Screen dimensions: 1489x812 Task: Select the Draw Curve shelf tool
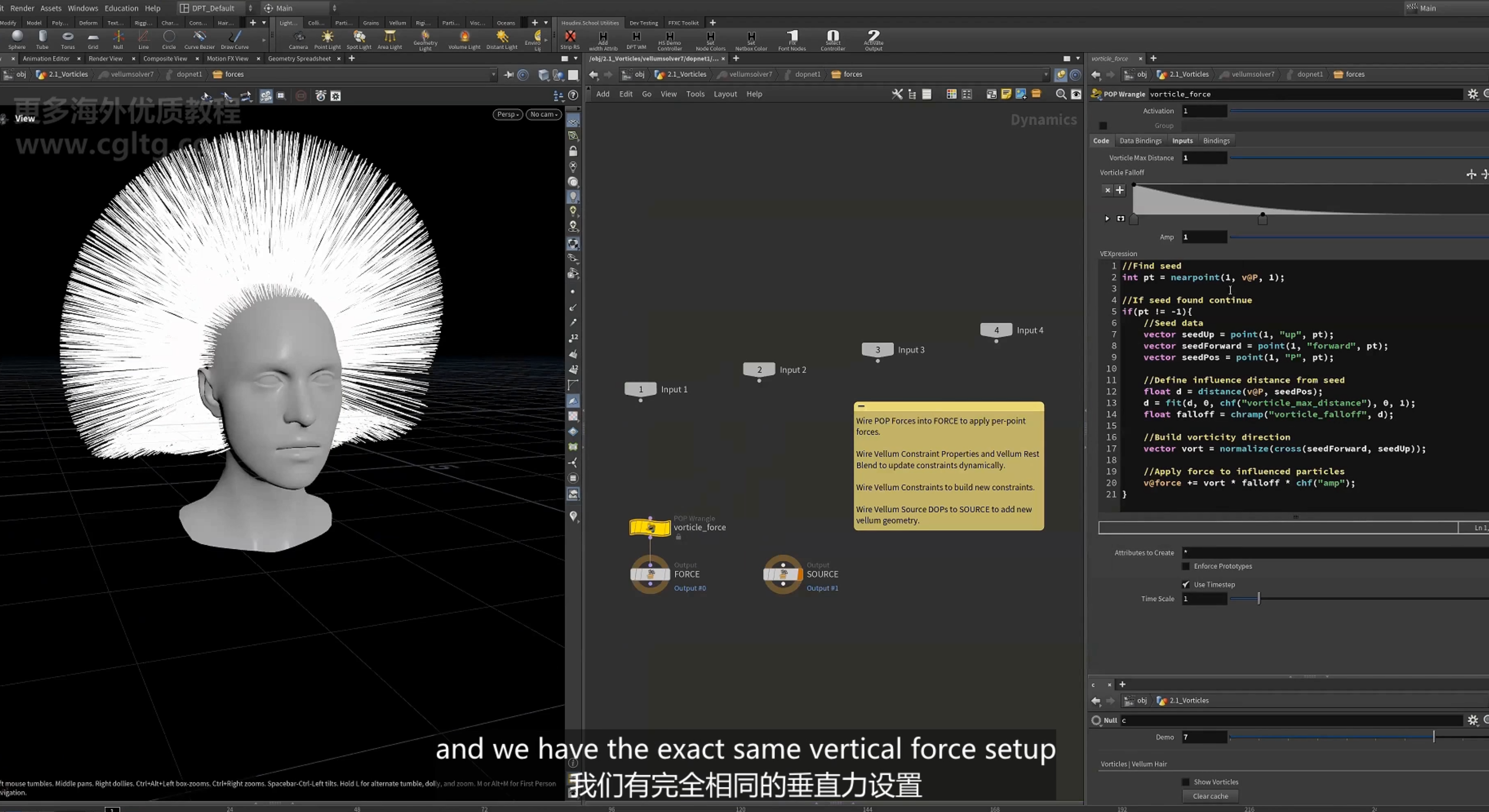pos(235,39)
